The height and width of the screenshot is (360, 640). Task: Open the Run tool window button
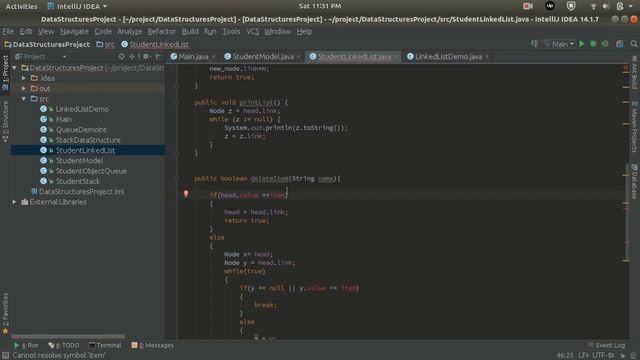[27, 345]
